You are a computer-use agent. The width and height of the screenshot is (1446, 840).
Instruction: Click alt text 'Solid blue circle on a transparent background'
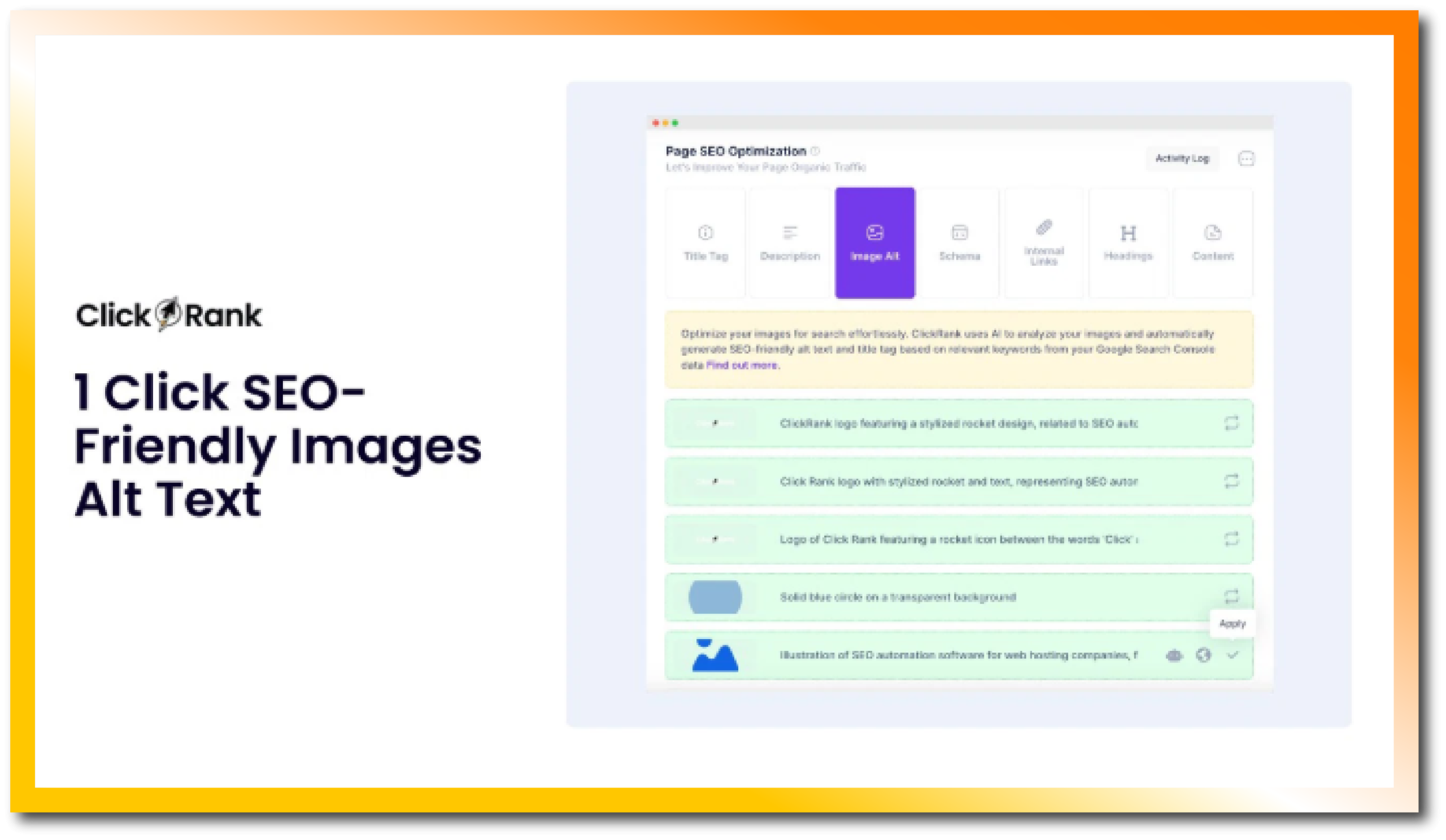[898, 597]
